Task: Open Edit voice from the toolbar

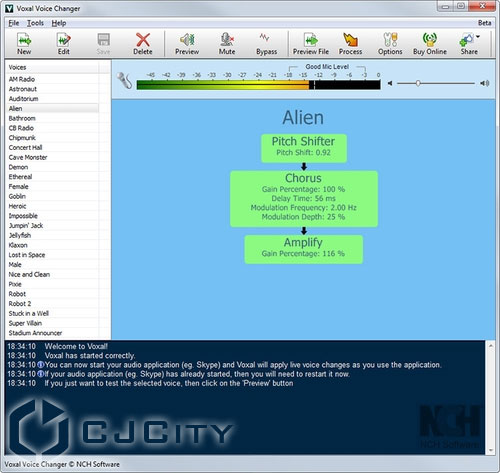Action: [63, 44]
